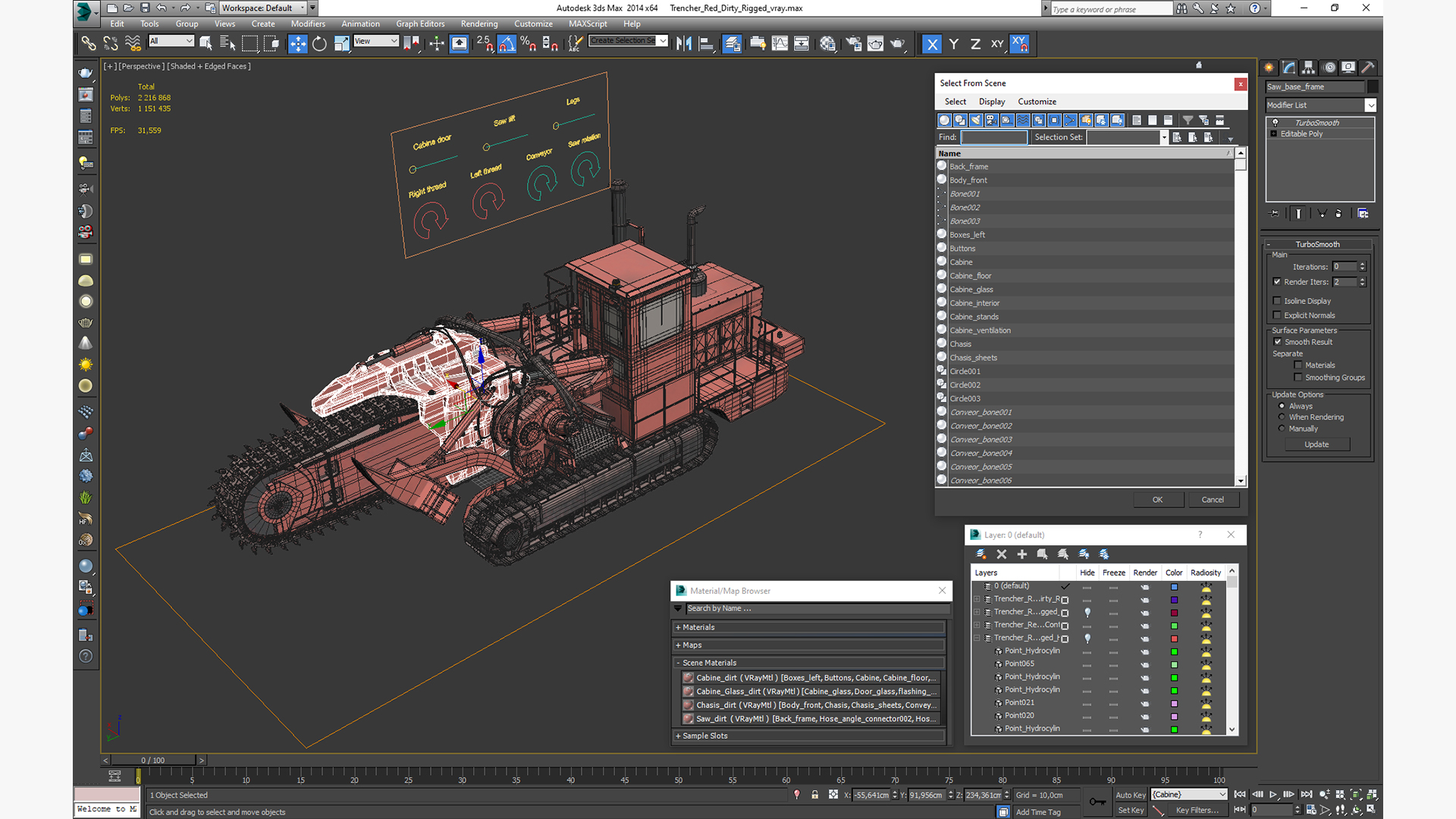Open selection filter All dropdown
Viewport: 1456px width, 819px height.
[171, 41]
